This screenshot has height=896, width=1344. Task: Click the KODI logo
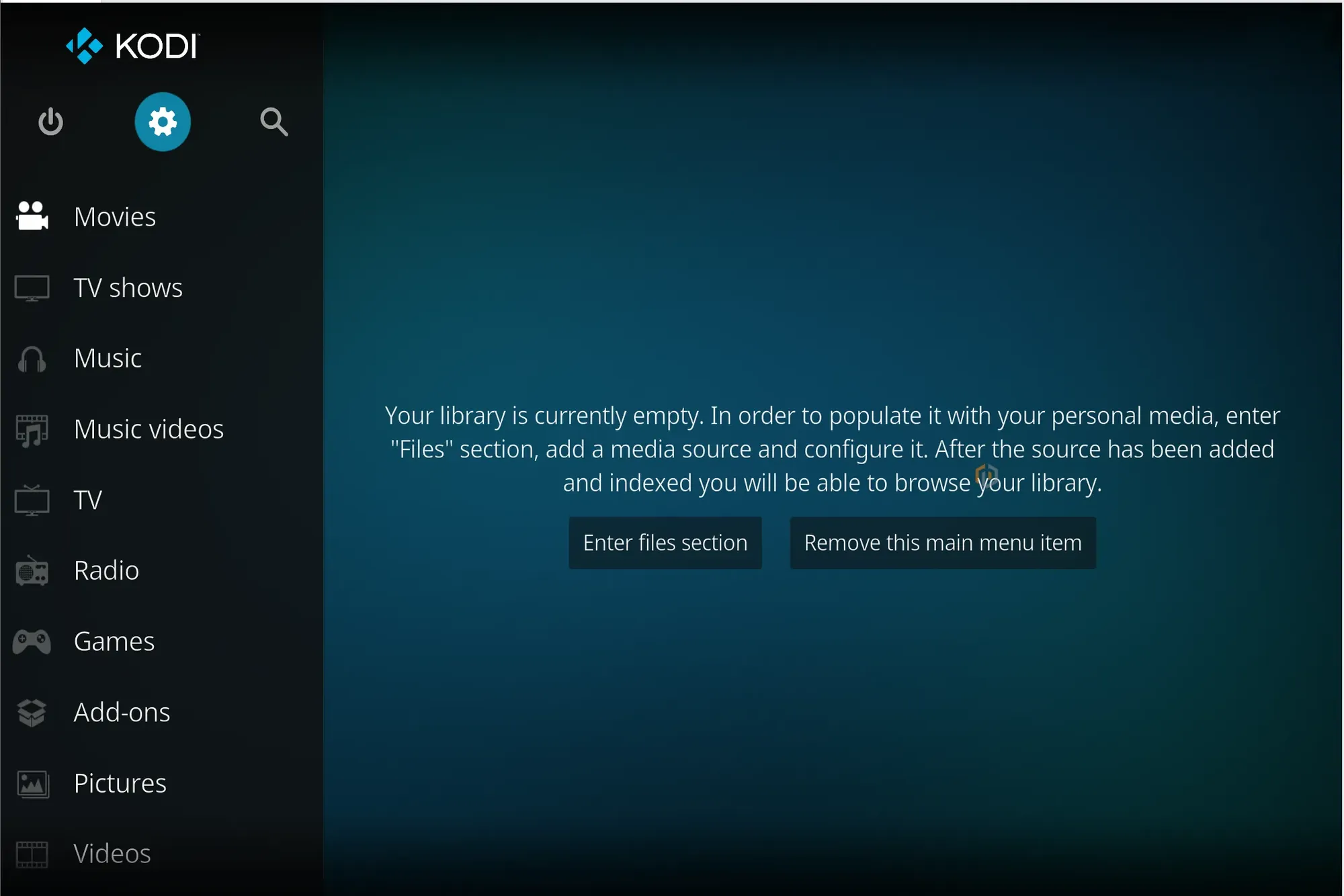(x=132, y=46)
